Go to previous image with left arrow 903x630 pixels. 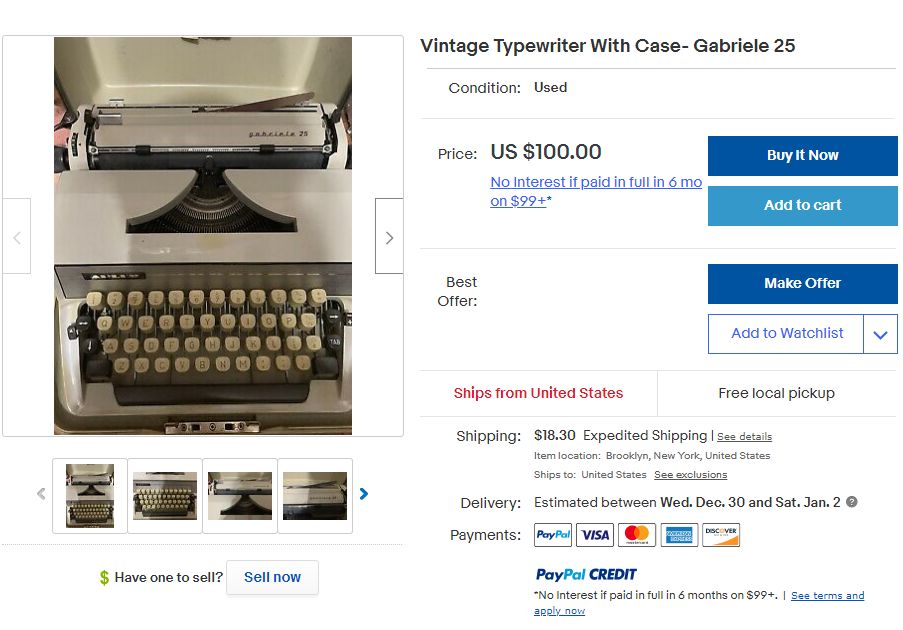[x=17, y=237]
